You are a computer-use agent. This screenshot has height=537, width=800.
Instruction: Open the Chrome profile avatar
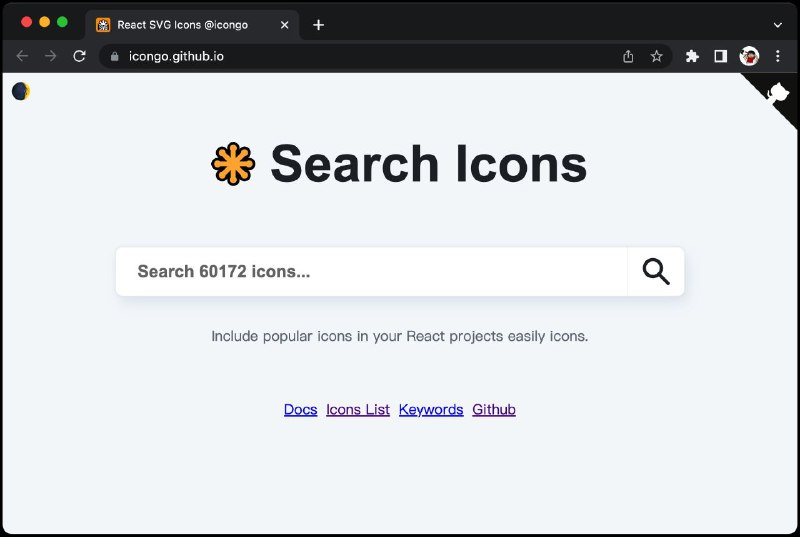[749, 56]
